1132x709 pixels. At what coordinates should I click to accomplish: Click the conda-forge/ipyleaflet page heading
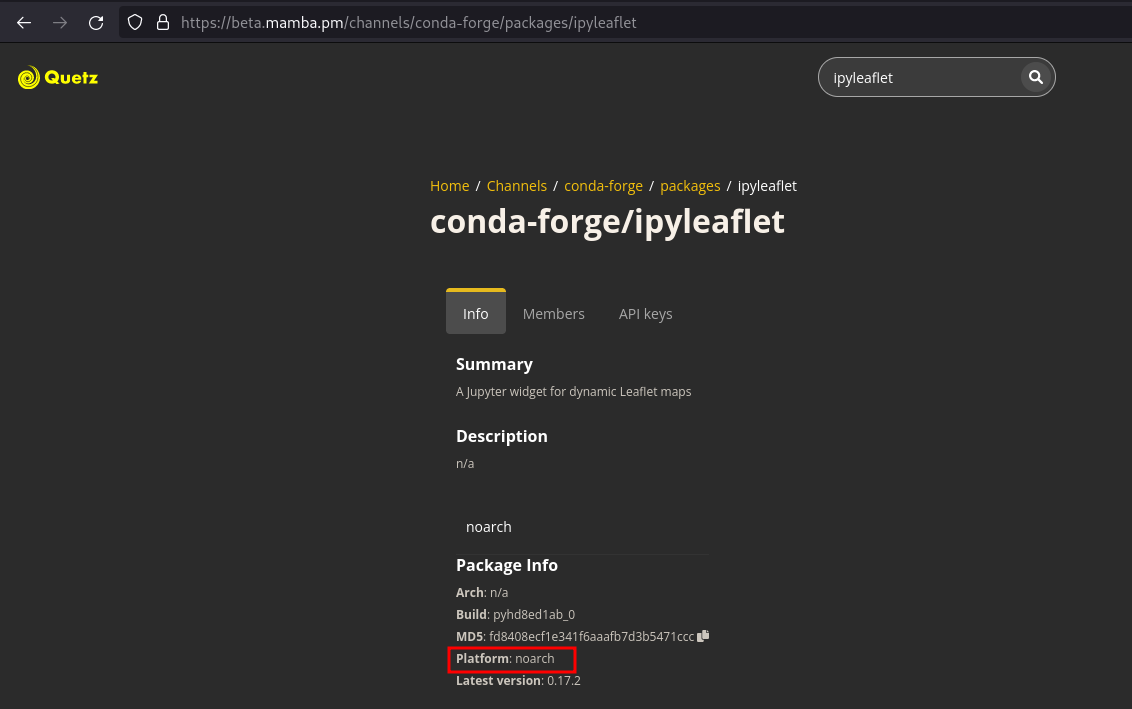point(607,221)
